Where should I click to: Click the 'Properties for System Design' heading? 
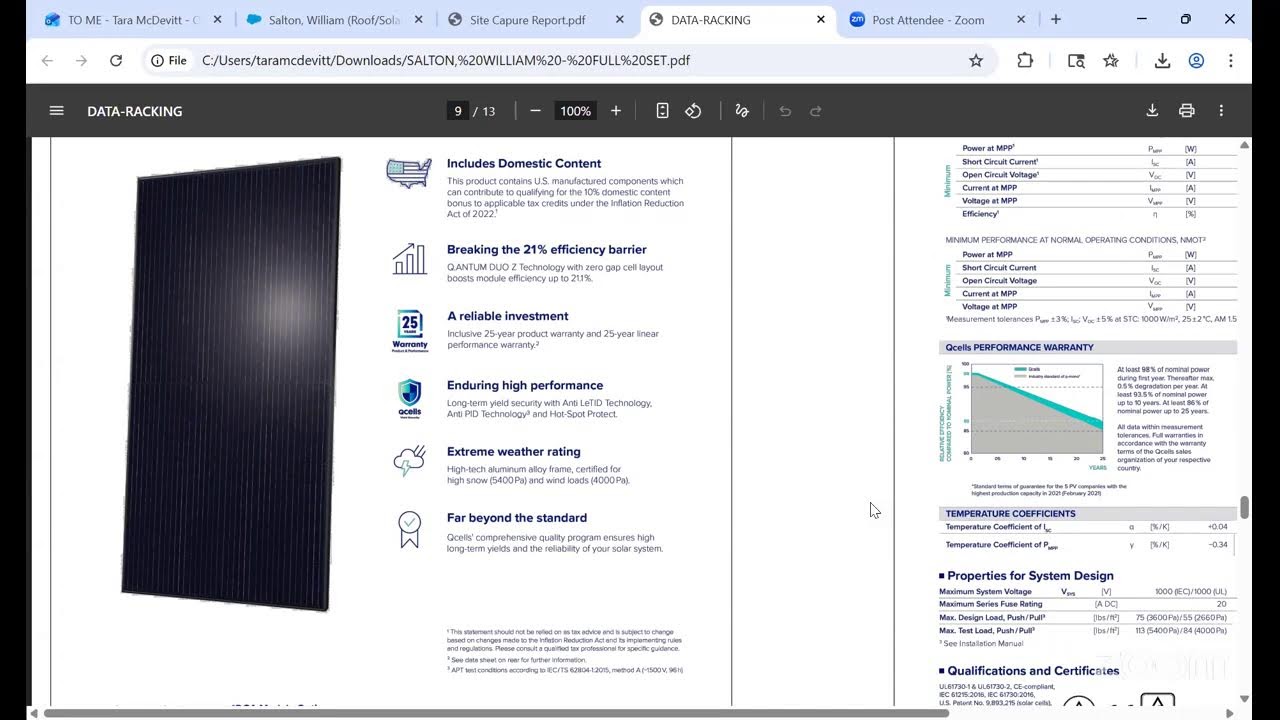point(1030,576)
